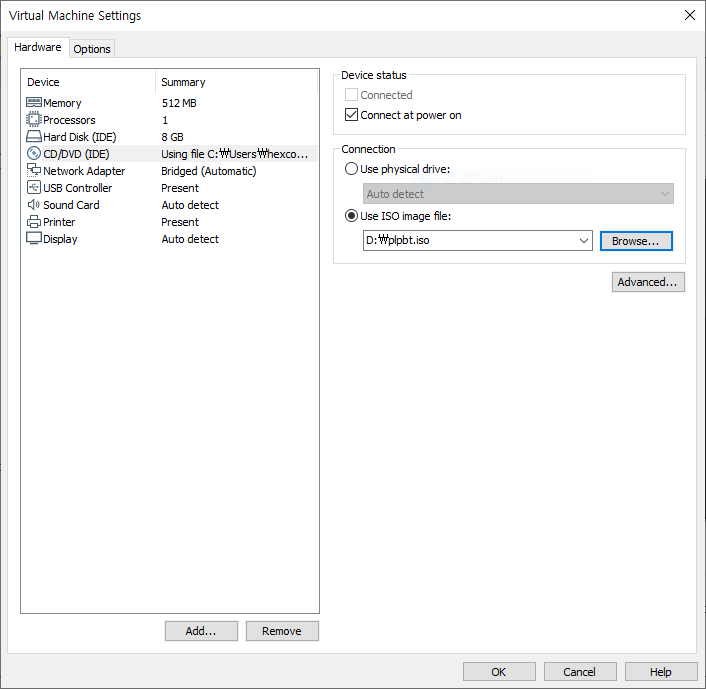706x689 pixels.
Task: Open the Auto detect physical drive dropdown
Action: click(x=518, y=194)
